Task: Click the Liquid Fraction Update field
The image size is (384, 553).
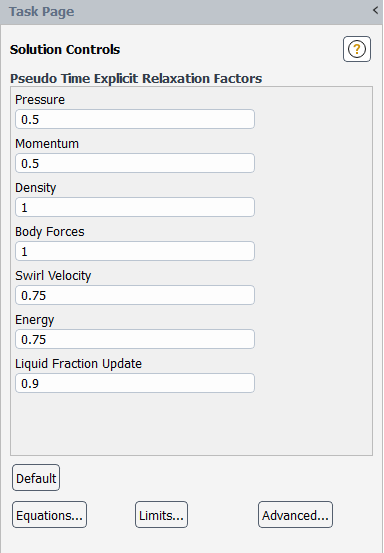Action: pos(135,383)
